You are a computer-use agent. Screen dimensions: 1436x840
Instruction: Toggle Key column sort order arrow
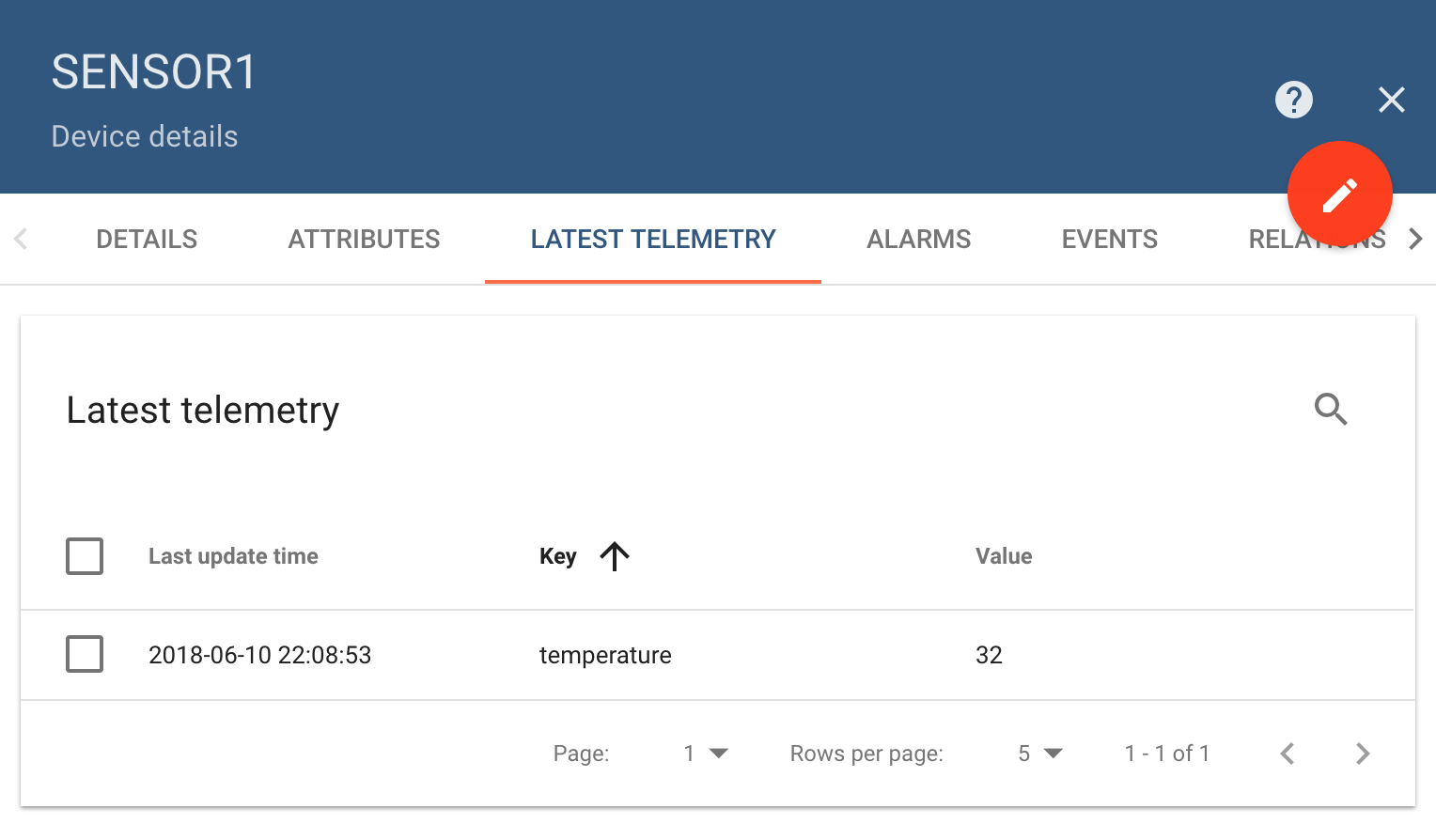tap(615, 555)
